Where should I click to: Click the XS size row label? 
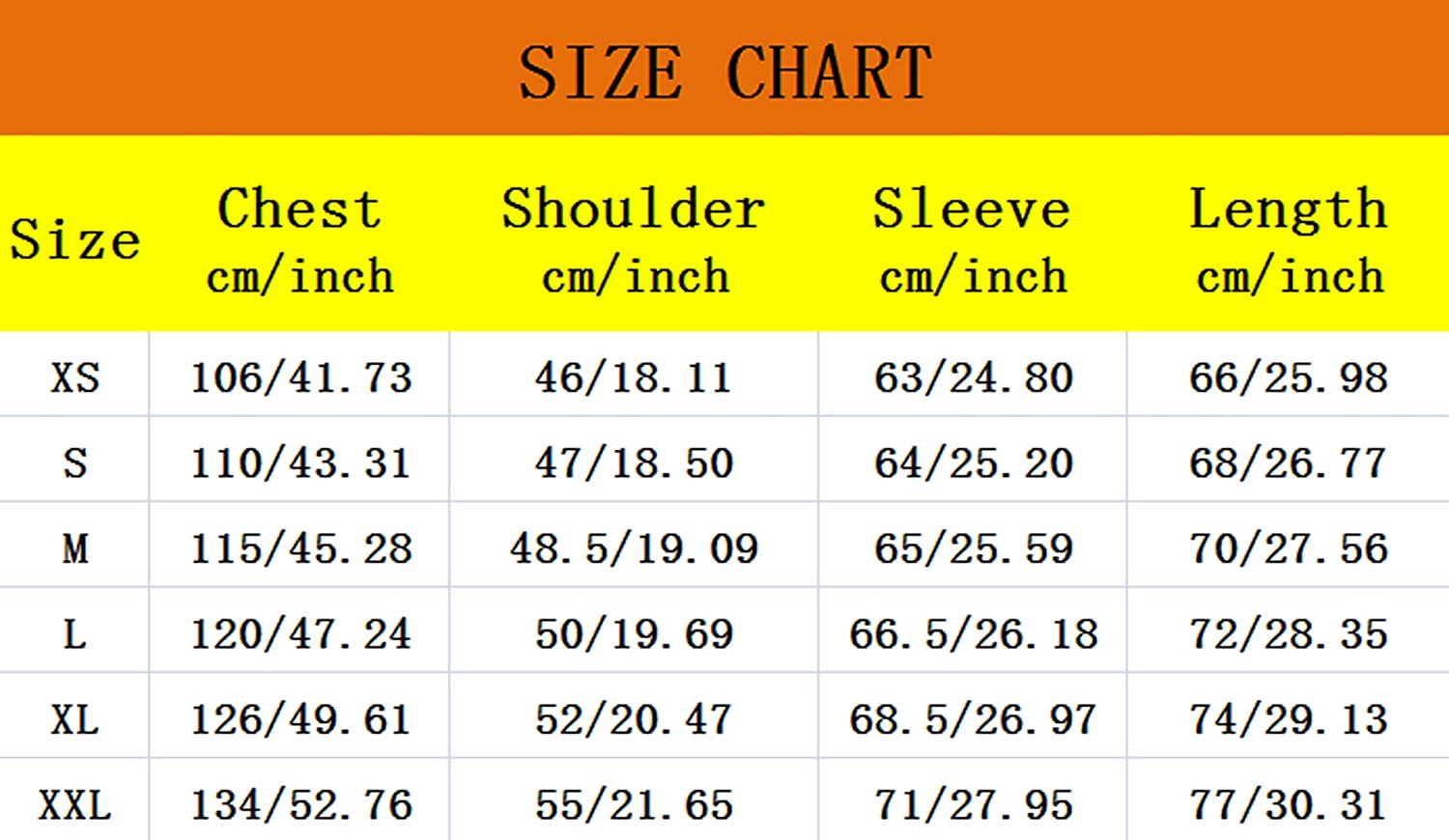(x=74, y=377)
